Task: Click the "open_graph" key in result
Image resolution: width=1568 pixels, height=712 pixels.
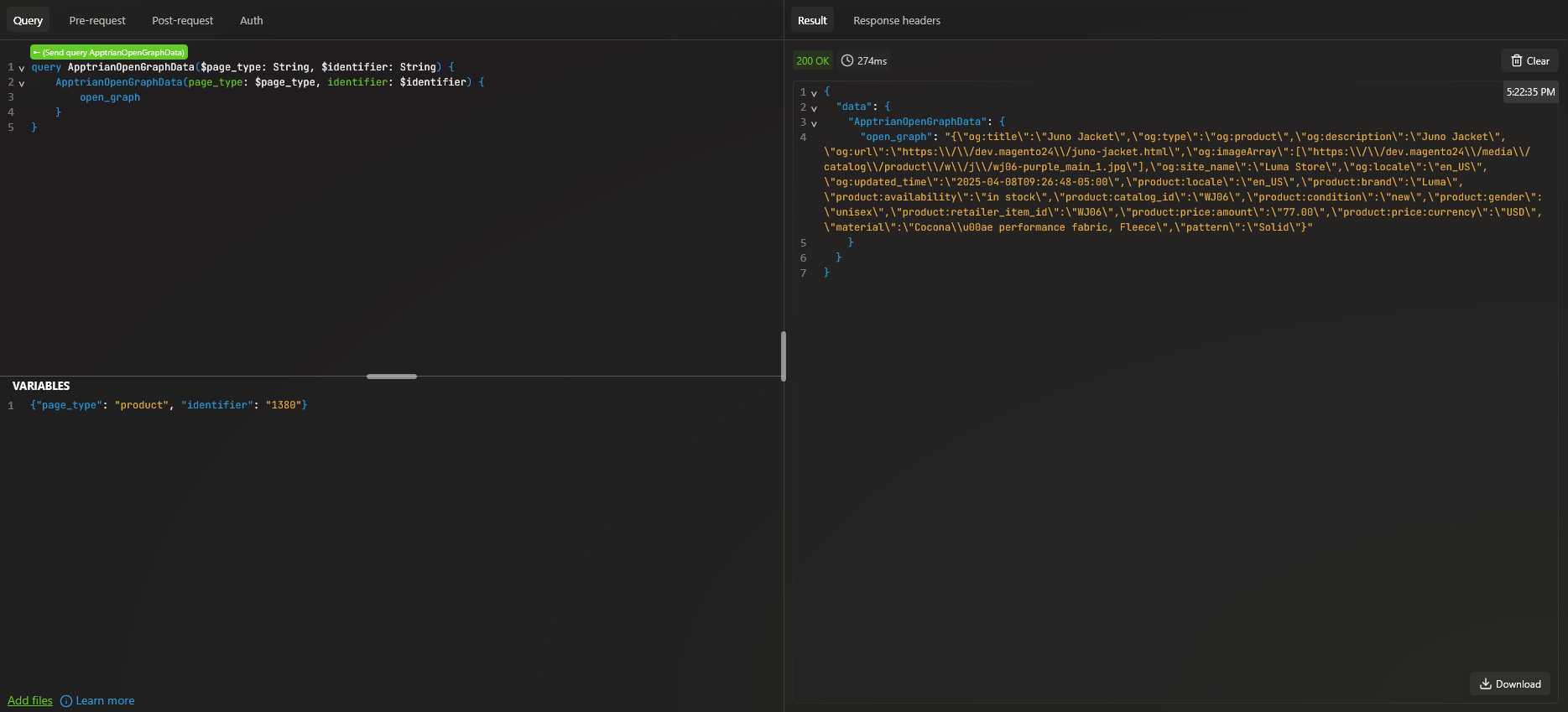Action: coord(896,137)
